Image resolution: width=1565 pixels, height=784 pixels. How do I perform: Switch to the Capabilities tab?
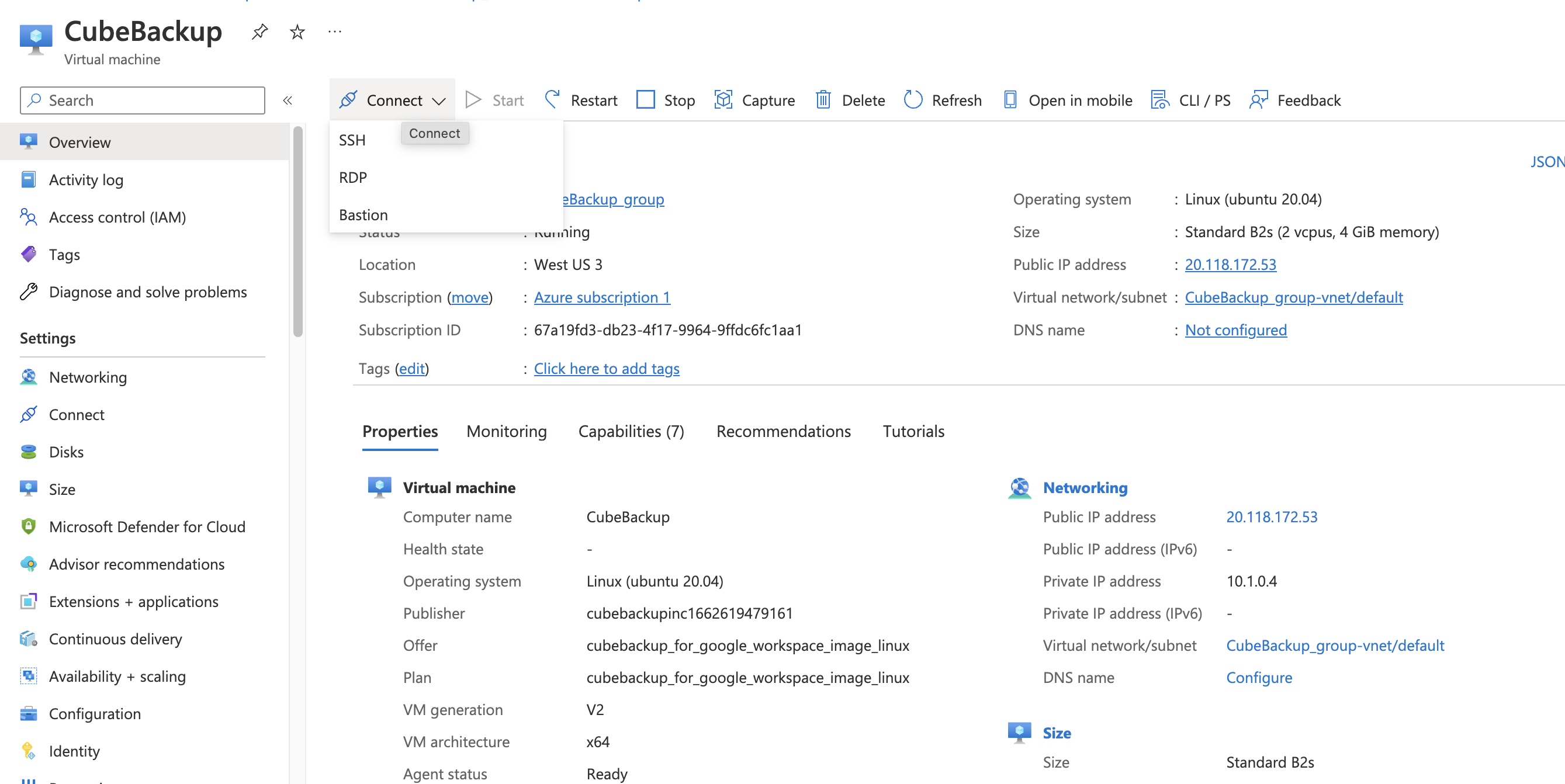632,431
